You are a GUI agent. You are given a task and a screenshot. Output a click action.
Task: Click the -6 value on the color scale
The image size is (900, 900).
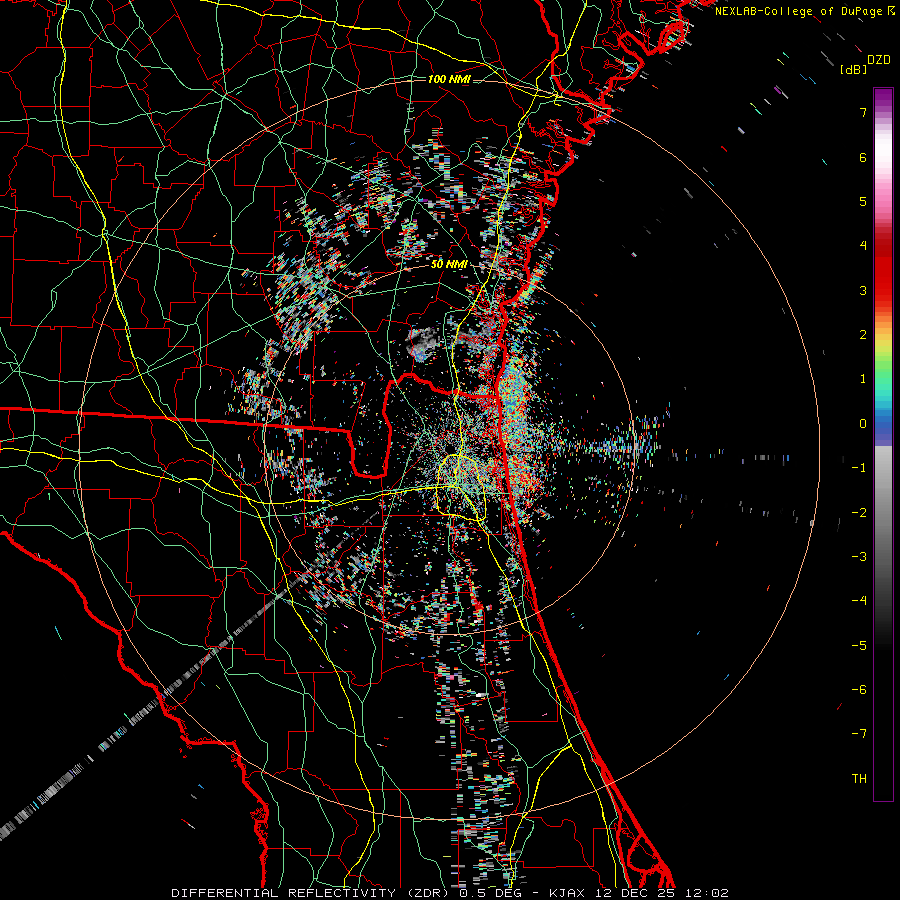pyautogui.click(x=859, y=690)
